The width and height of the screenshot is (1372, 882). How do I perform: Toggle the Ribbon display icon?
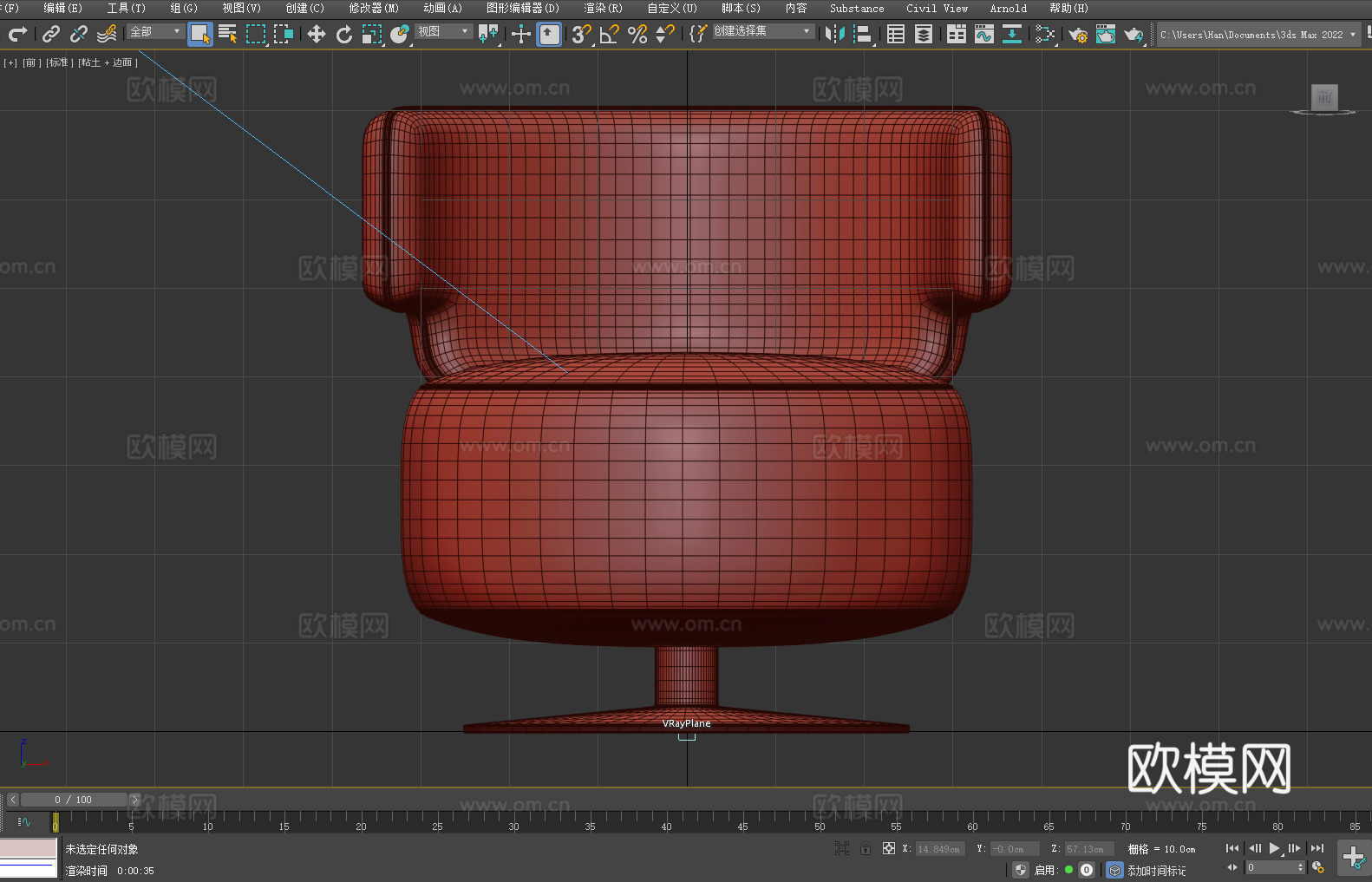(x=957, y=34)
